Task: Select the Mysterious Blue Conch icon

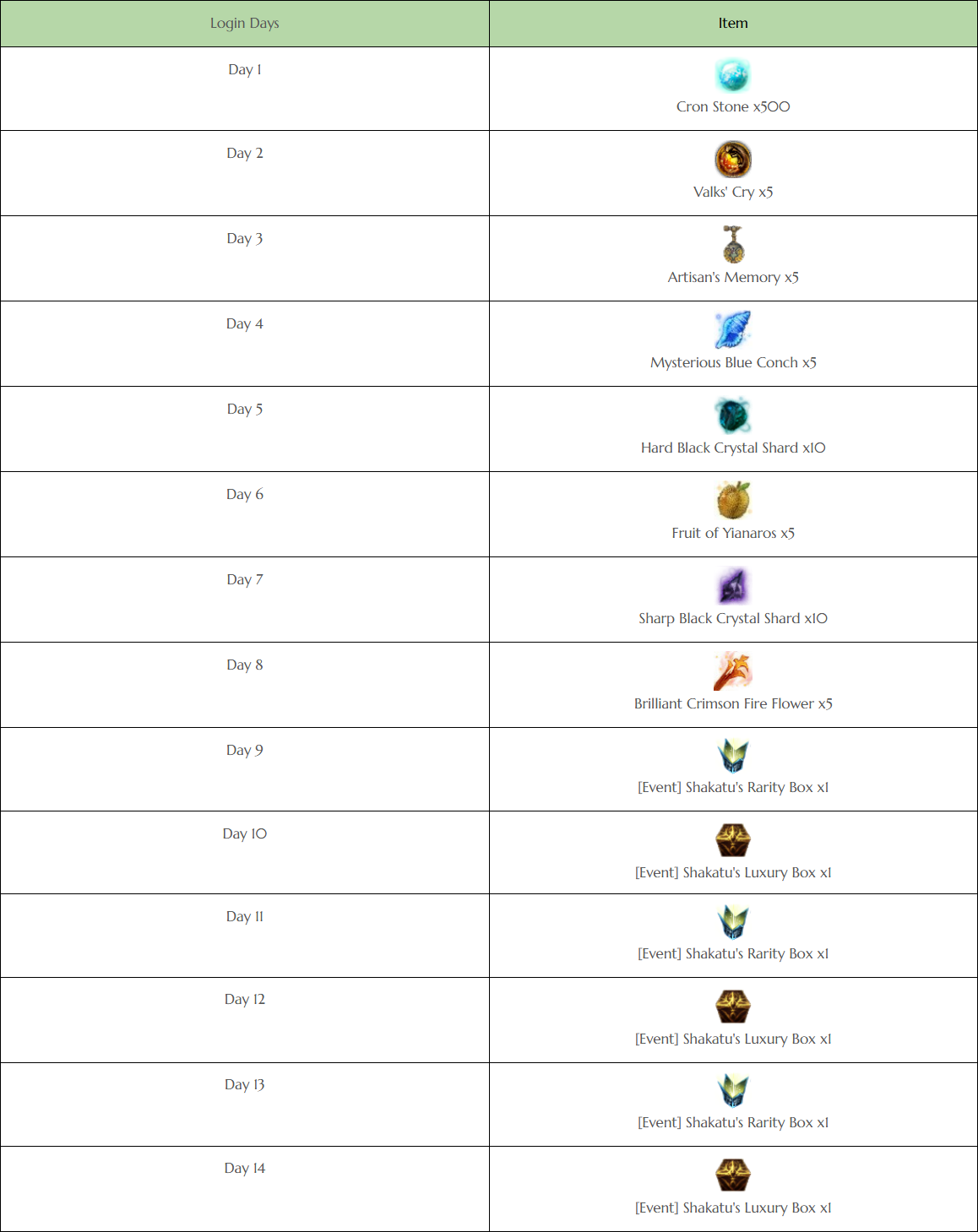Action: pos(732,330)
